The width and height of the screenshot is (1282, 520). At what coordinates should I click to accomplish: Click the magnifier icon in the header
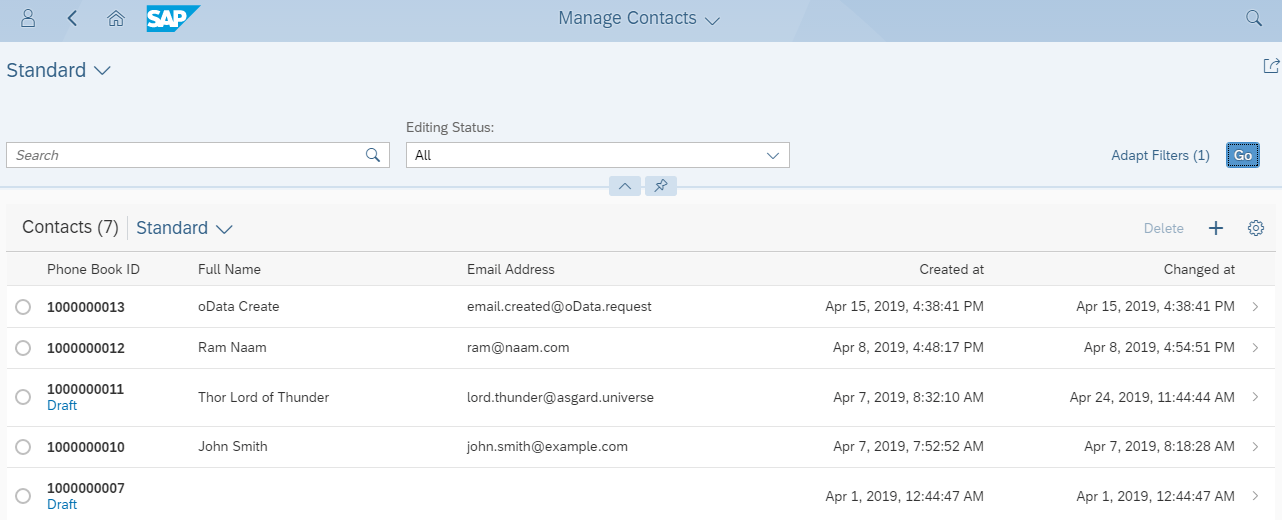coord(1253,18)
